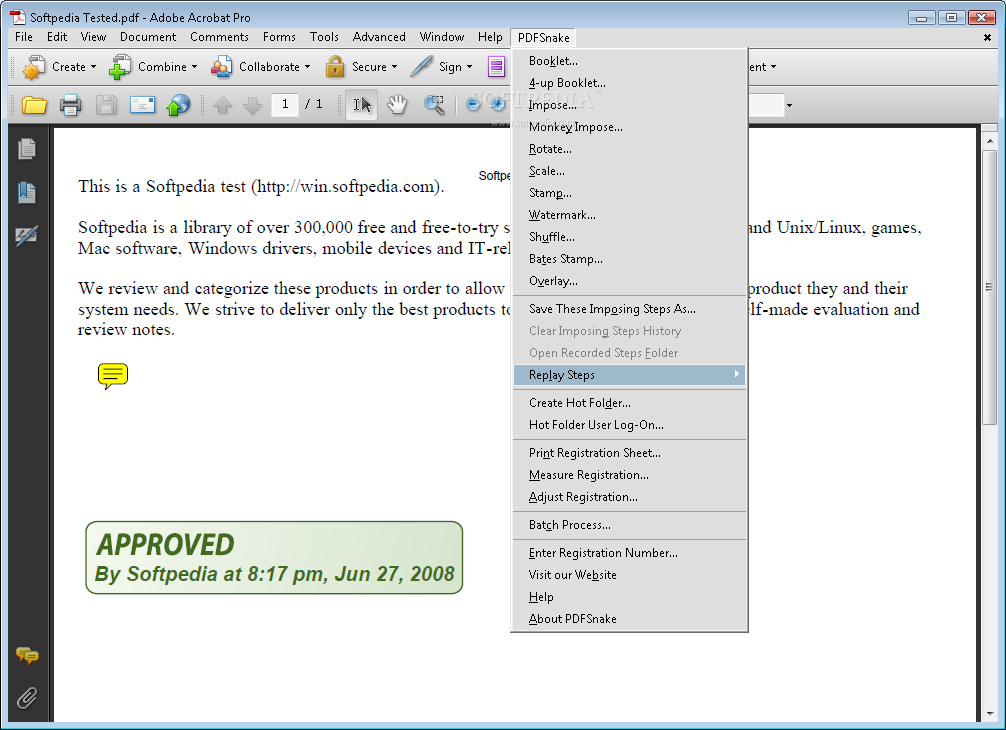Image resolution: width=1006 pixels, height=730 pixels.
Task: Select Stamp... menu entry
Action: 629,192
